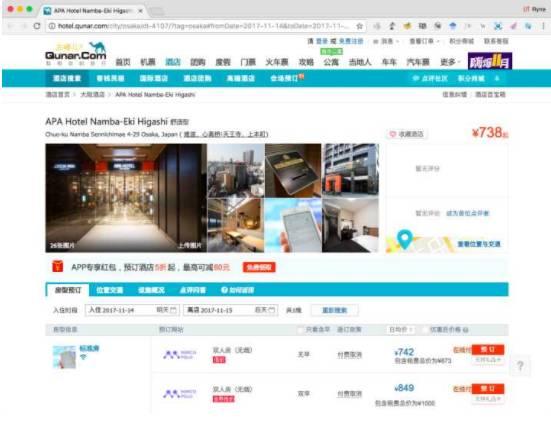The image size is (551, 422).
Task: Expand the 更多 dropdown in main navigation
Action: (450, 62)
